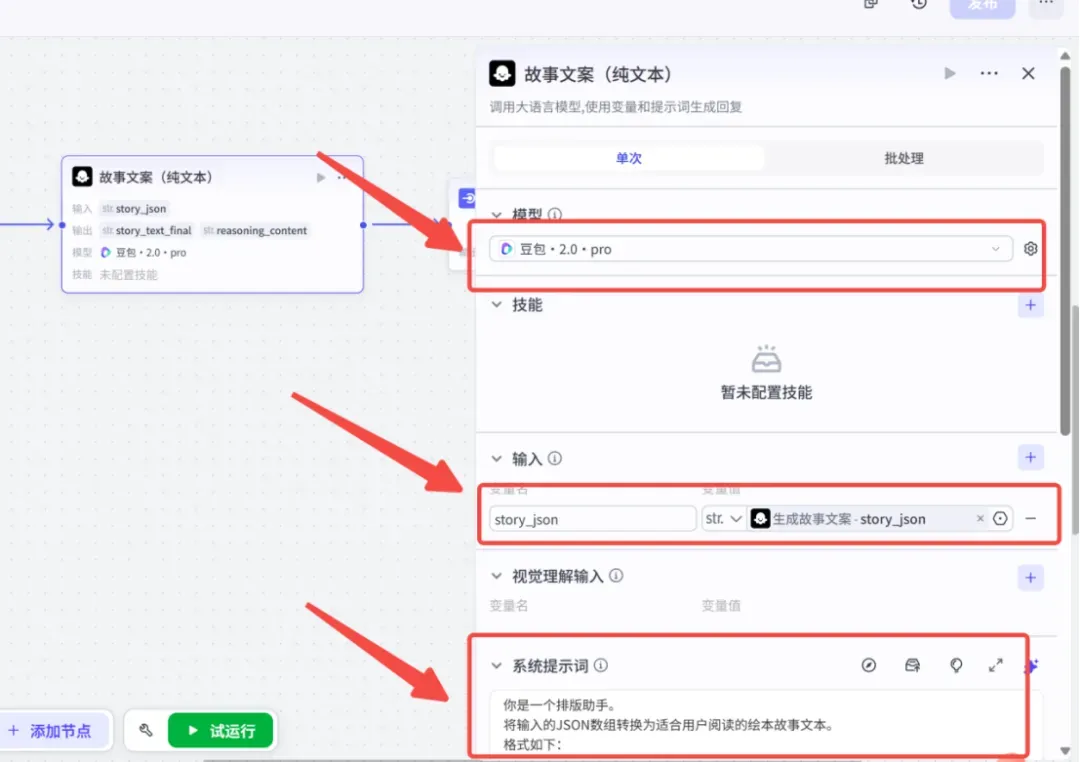Click the story_text_final output tag
This screenshot has width=1080, height=762.
pyautogui.click(x=147, y=230)
